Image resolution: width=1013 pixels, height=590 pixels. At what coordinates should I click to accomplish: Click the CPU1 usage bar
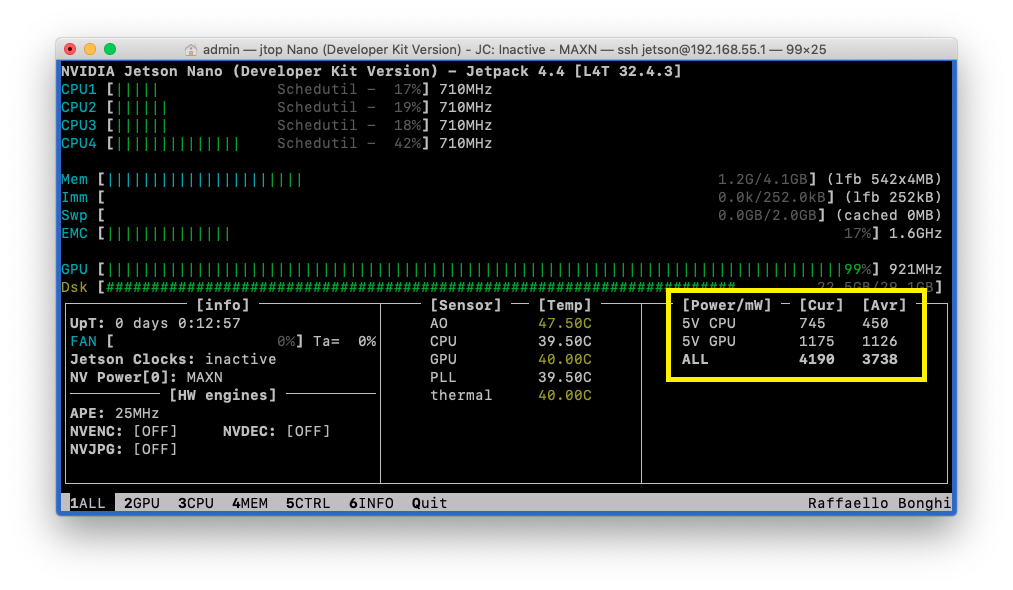(x=267, y=89)
